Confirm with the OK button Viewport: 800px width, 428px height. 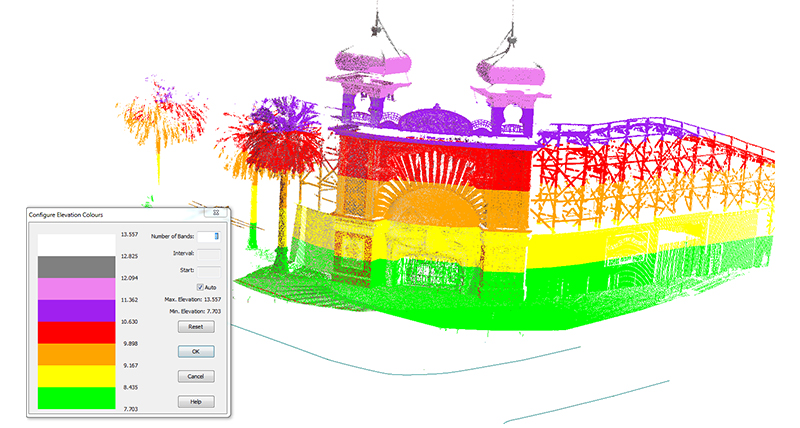pos(195,351)
